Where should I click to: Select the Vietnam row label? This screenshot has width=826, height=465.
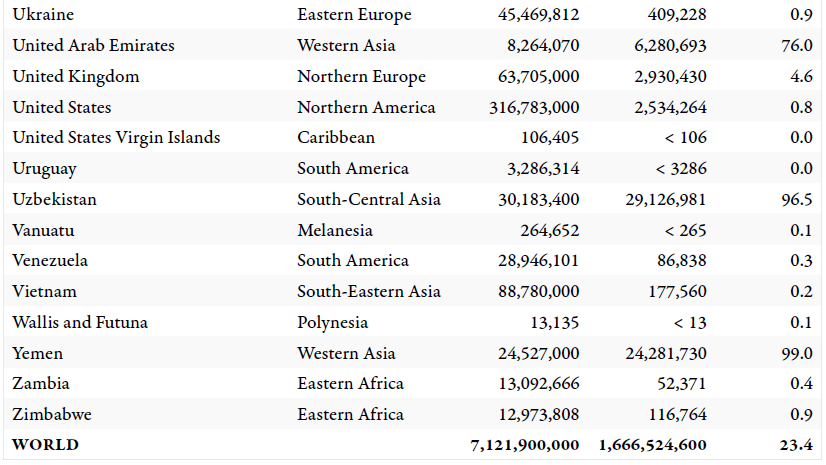click(44, 292)
